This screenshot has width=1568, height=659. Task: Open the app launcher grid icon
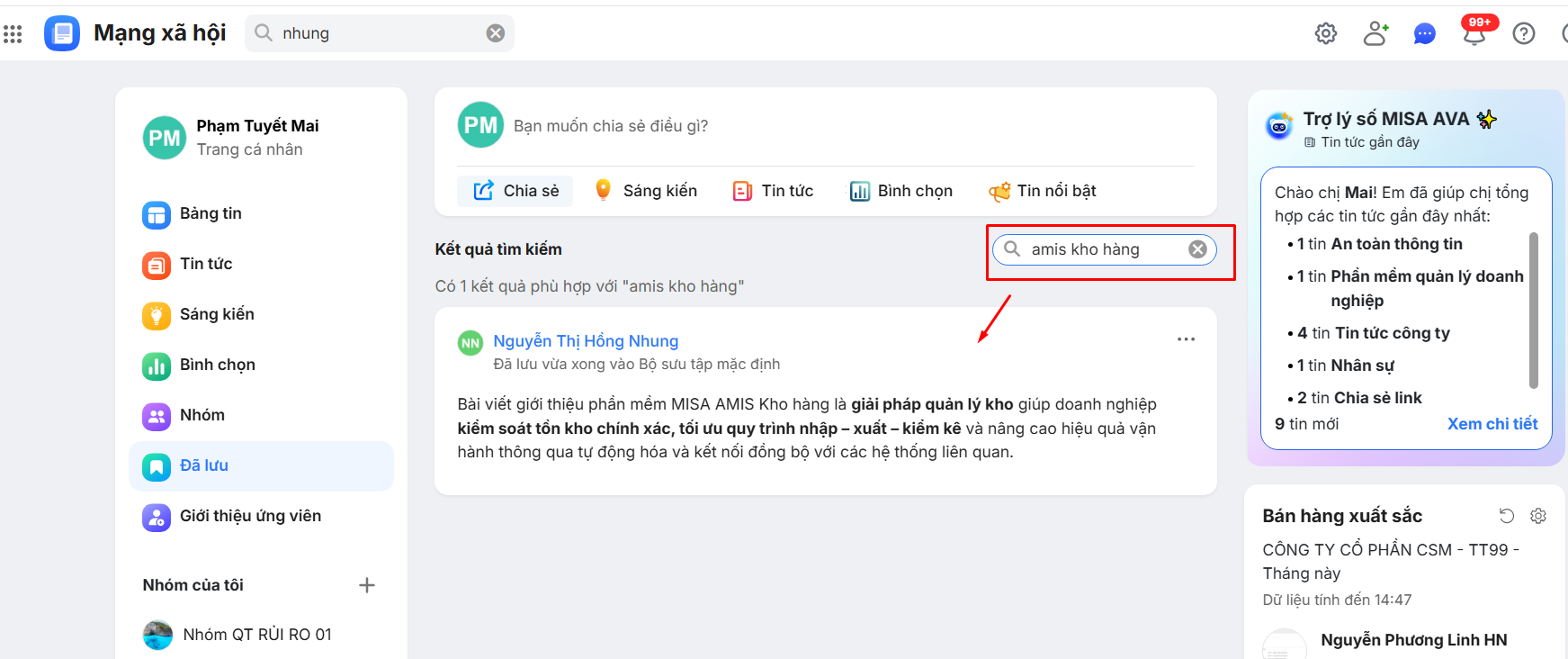coord(13,34)
